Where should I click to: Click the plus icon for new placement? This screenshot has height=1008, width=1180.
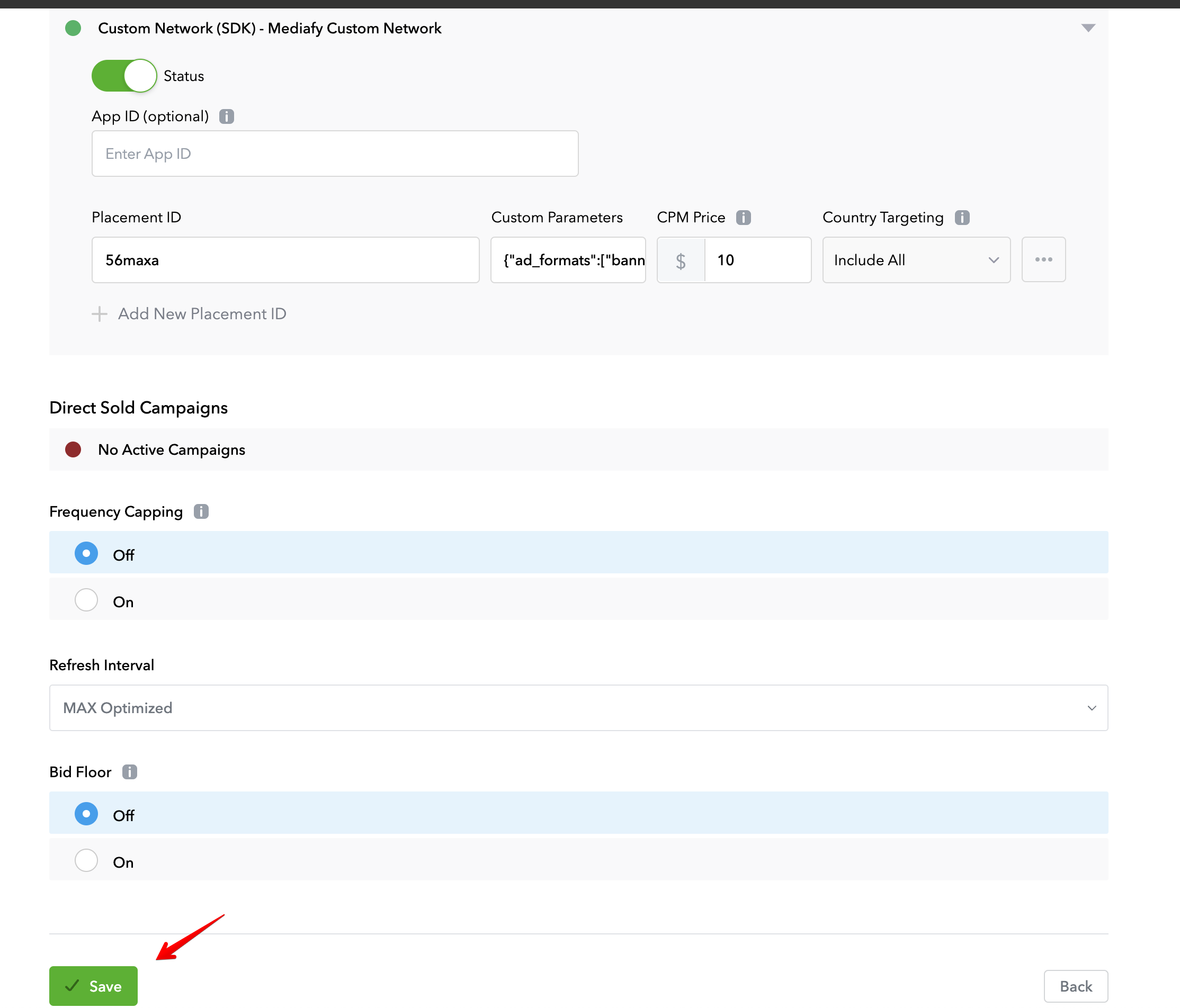tap(100, 313)
